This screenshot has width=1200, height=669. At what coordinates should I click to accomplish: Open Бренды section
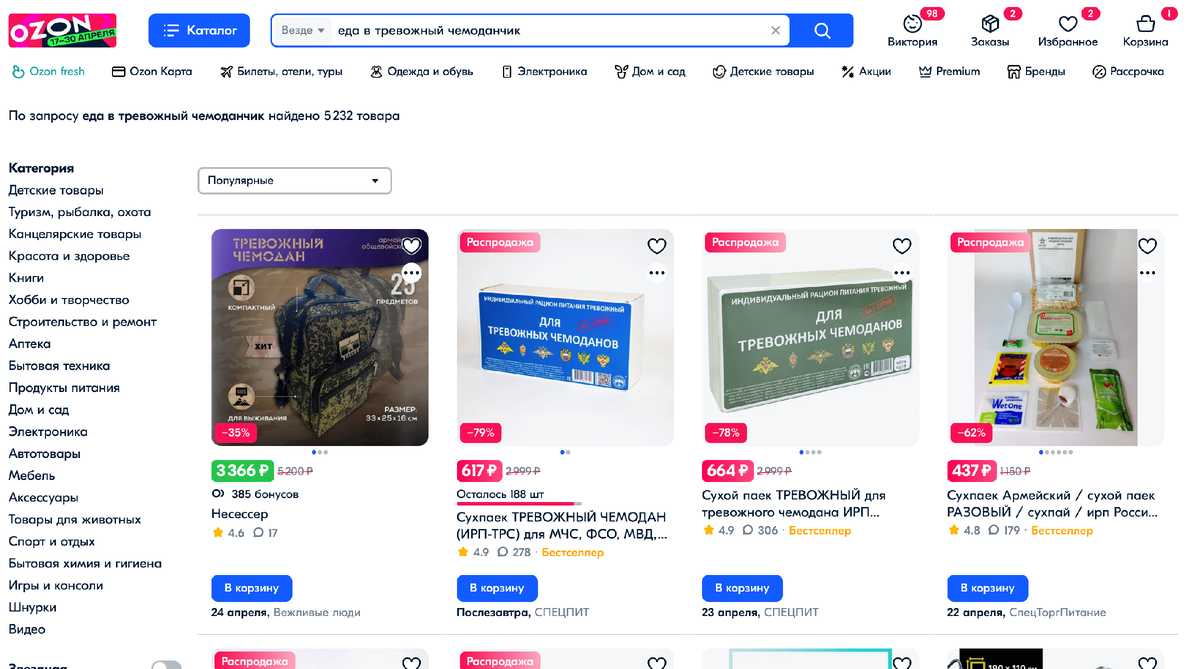coord(1036,71)
